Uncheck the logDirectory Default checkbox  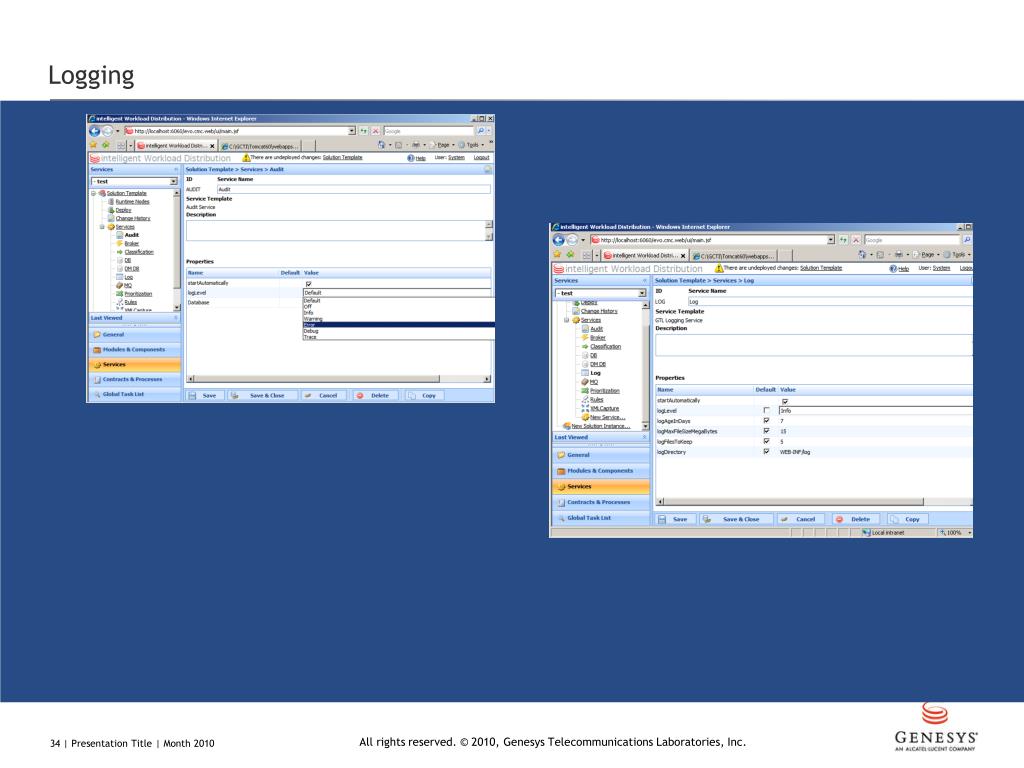[766, 452]
